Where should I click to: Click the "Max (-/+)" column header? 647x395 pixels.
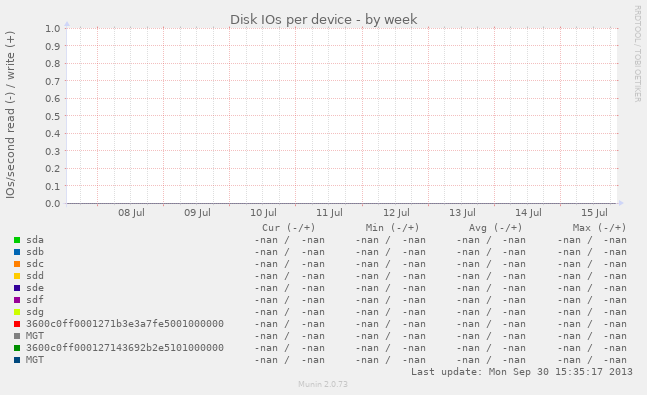599,228
